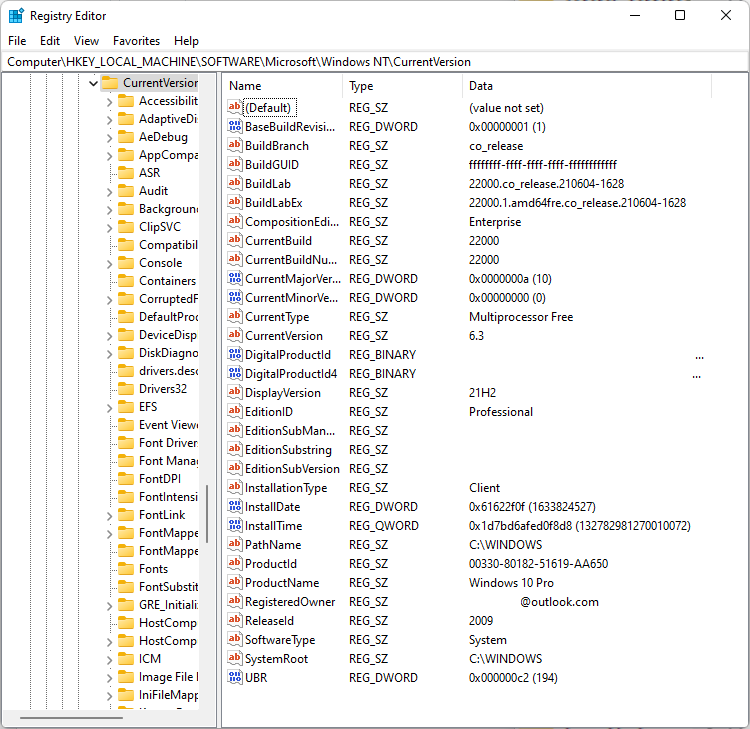This screenshot has width=750, height=729.
Task: Expand the ClipSVC key
Action: (x=110, y=228)
